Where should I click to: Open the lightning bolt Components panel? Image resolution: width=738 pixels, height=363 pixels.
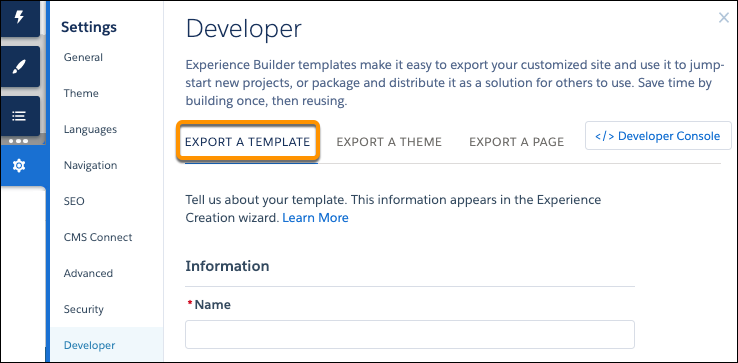coord(19,19)
